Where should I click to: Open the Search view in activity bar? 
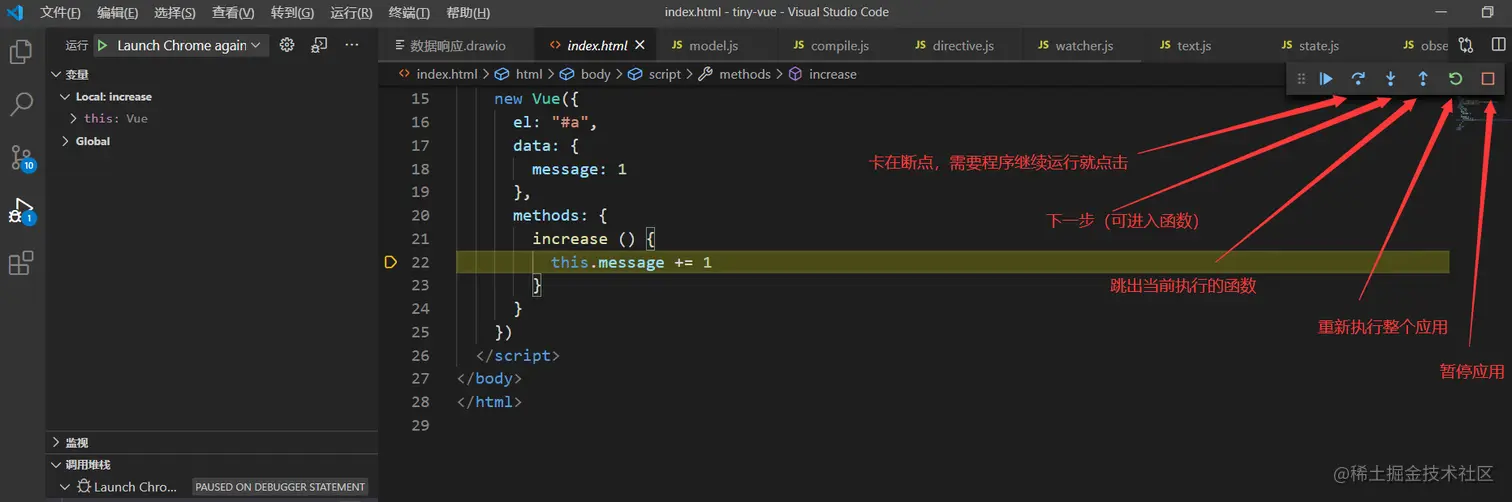coord(21,104)
